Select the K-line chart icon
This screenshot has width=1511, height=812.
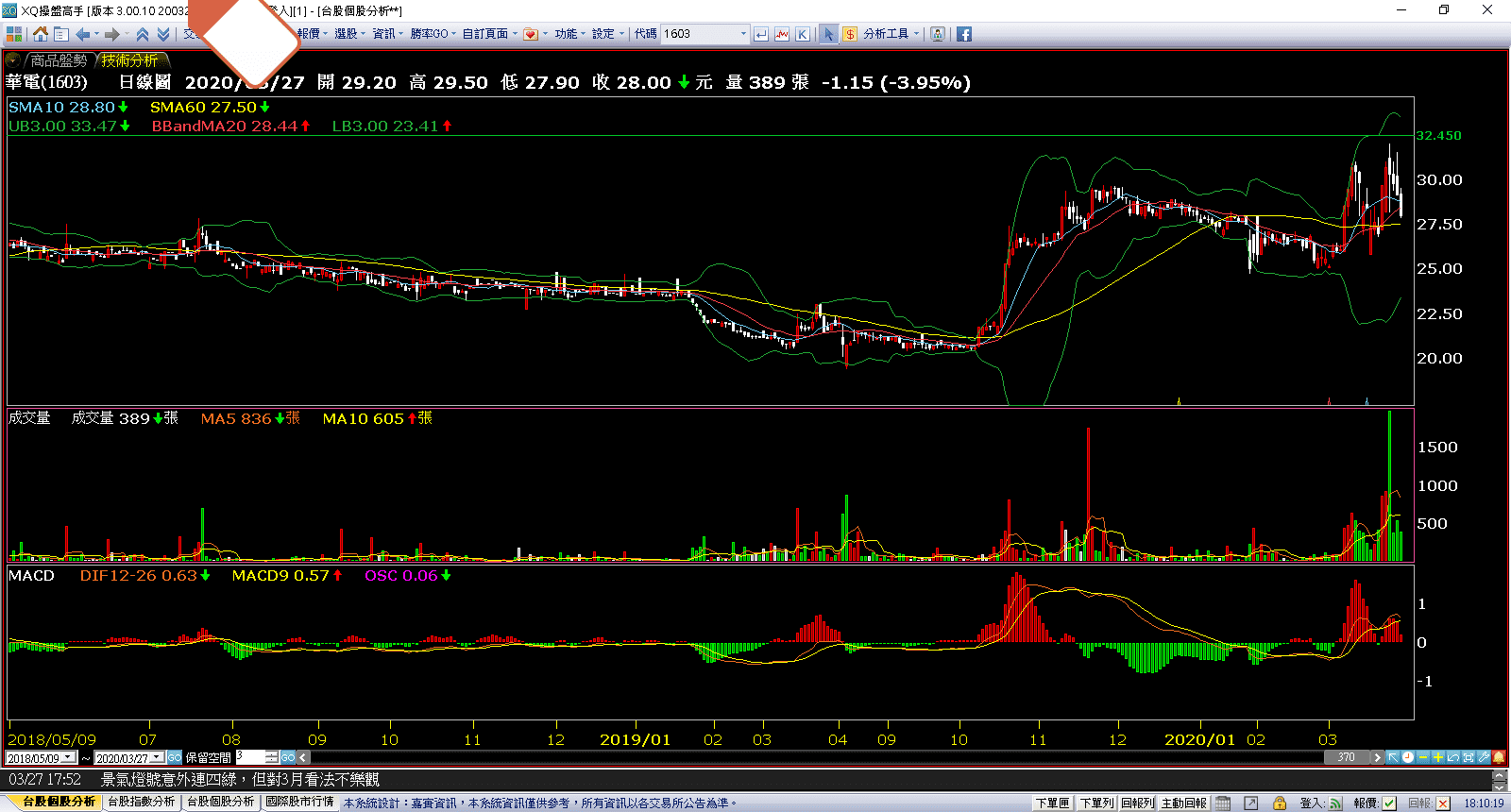click(802, 34)
